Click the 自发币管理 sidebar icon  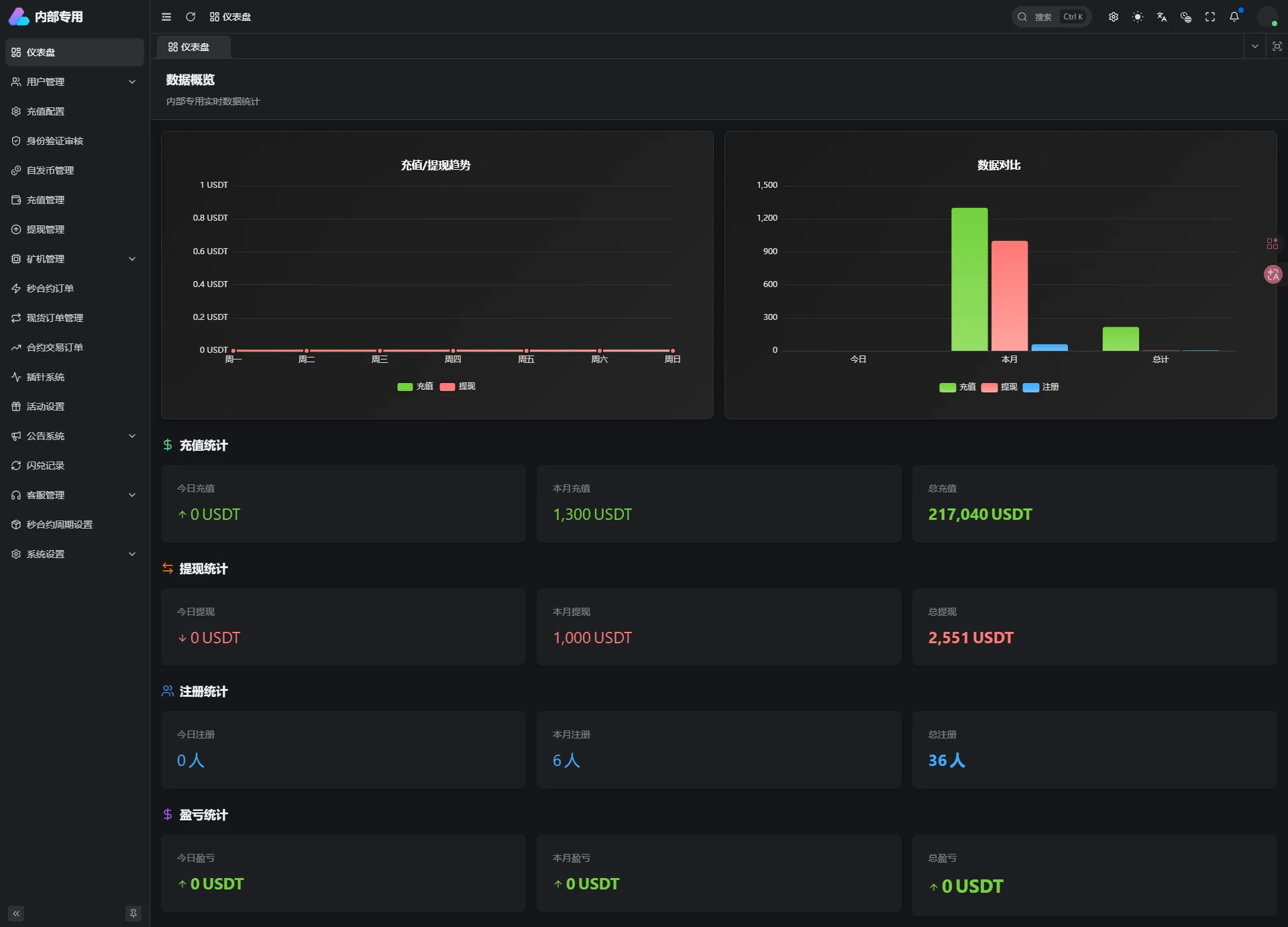[16, 170]
